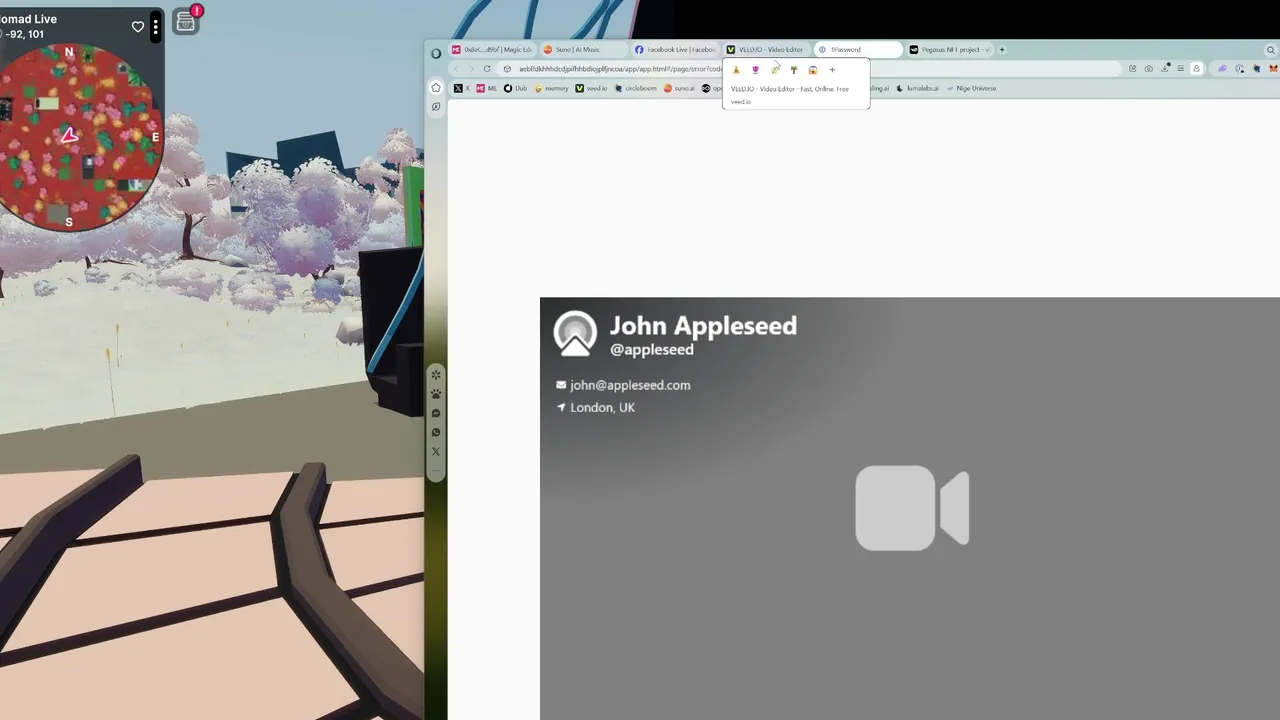Click the tulip emoji in tab popup
Image resolution: width=1280 pixels, height=720 pixels.
755,70
